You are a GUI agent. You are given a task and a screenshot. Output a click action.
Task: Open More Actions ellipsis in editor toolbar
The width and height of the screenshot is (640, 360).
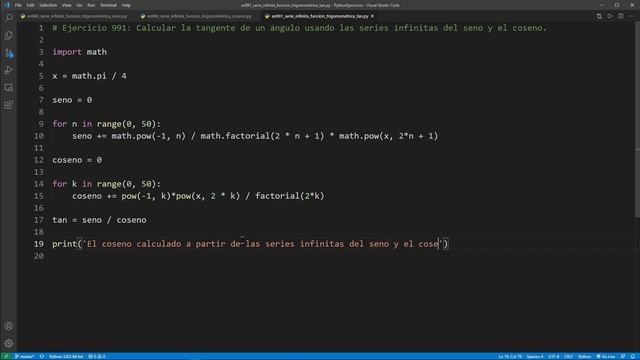631,16
